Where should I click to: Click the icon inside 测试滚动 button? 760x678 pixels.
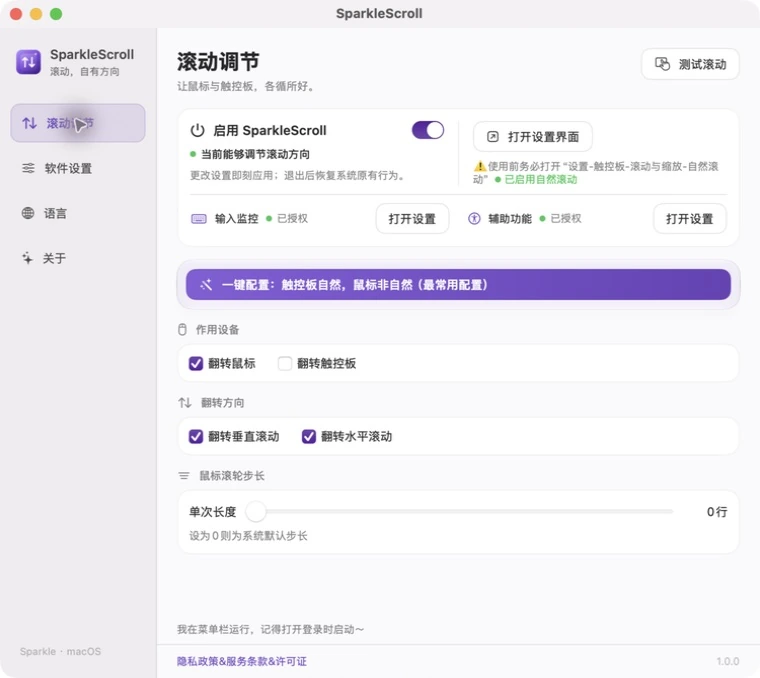point(662,64)
